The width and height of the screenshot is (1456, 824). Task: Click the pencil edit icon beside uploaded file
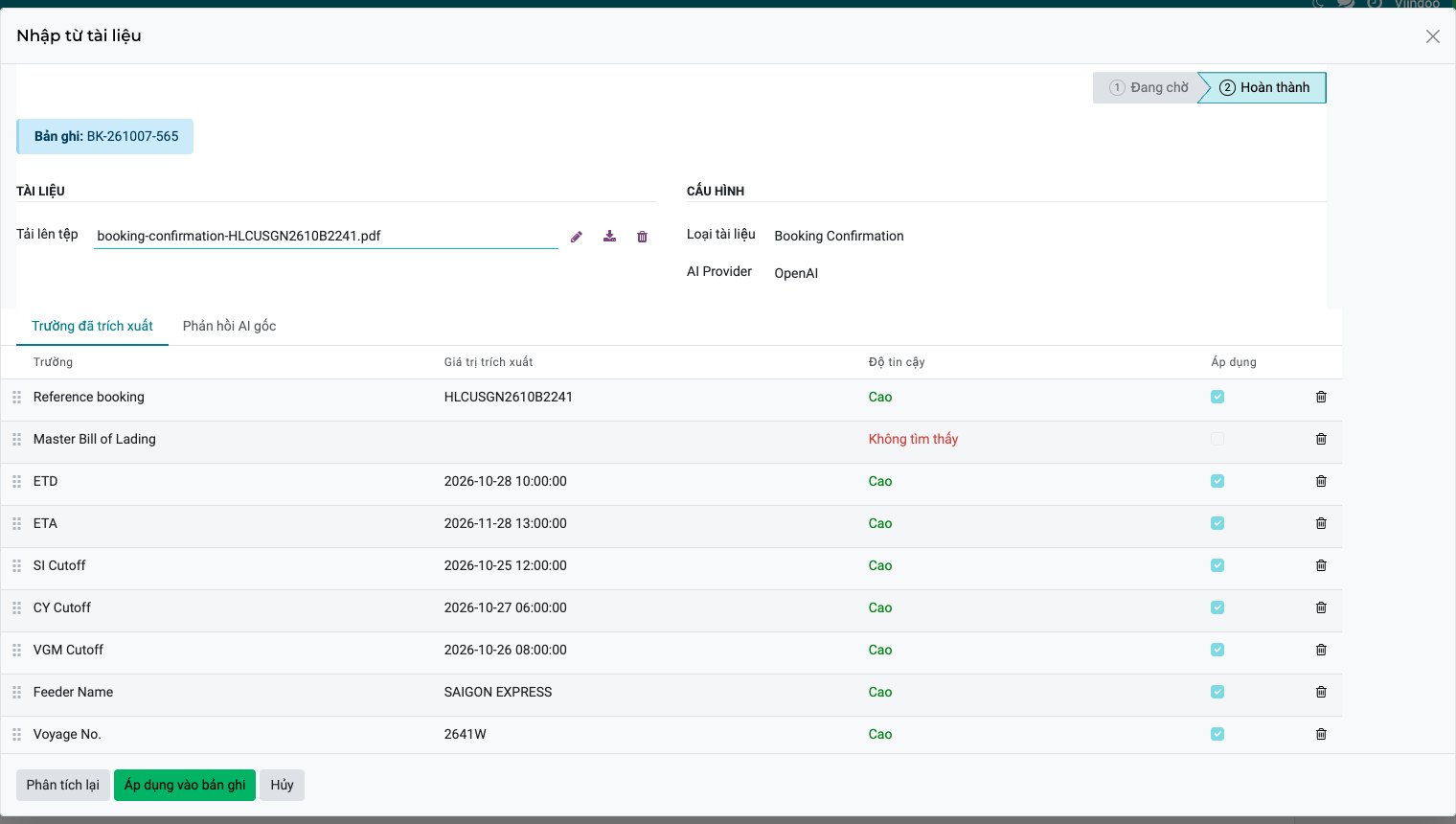[x=577, y=237]
